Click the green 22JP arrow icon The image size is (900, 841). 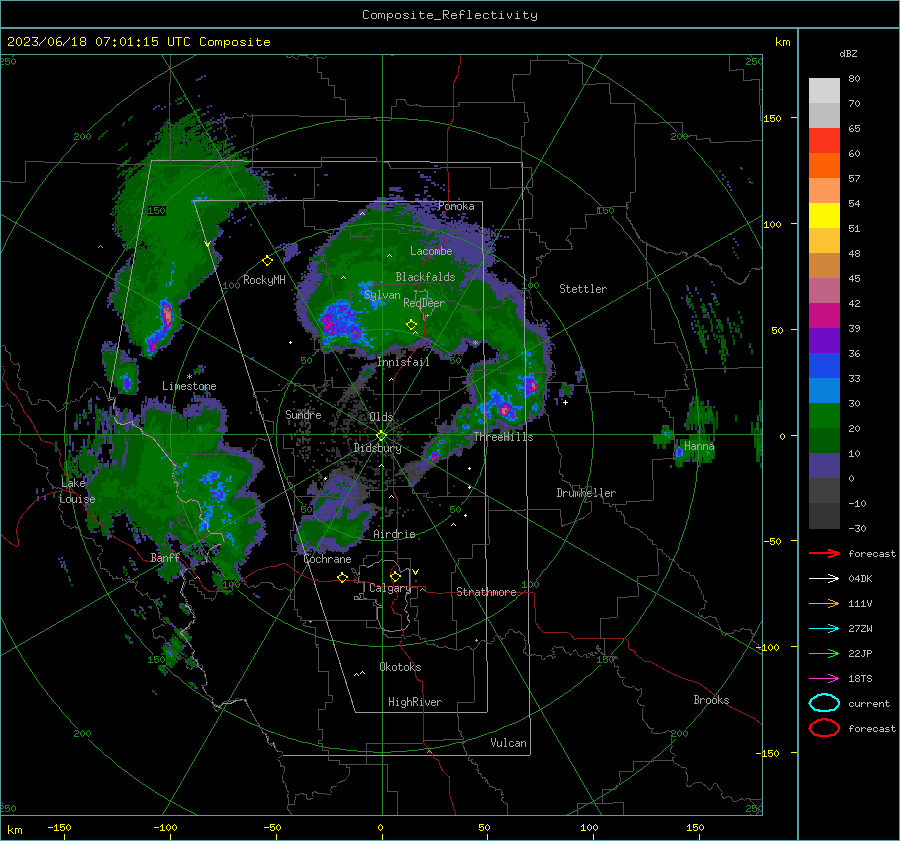pos(824,653)
